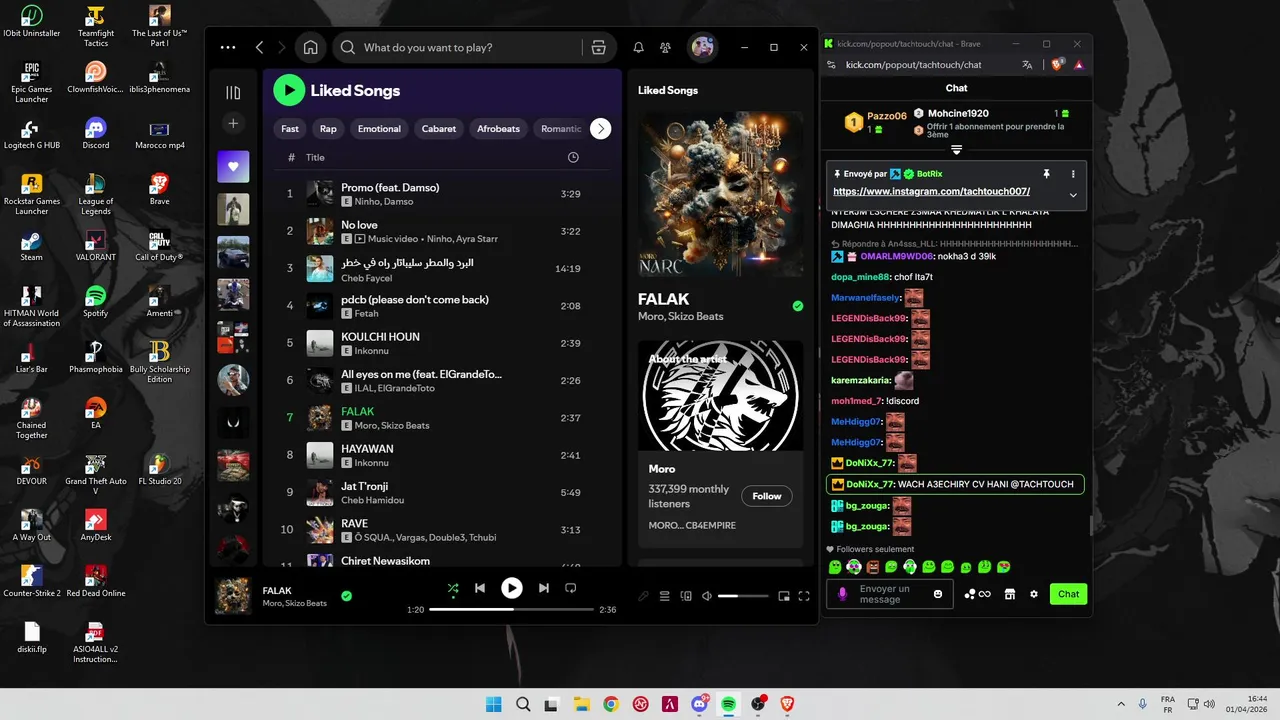Click the plus create playlist button
Viewport: 1280px width, 720px height.
(x=233, y=123)
